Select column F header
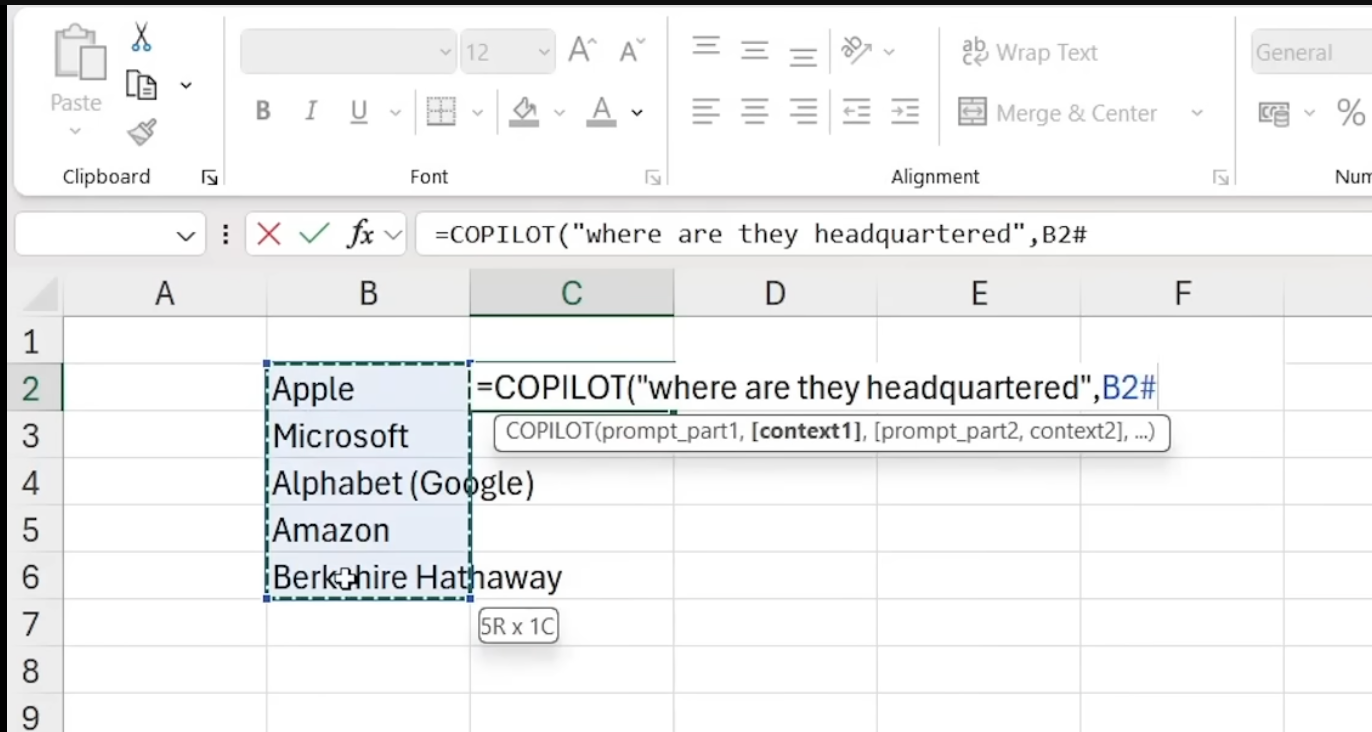 click(x=1182, y=293)
